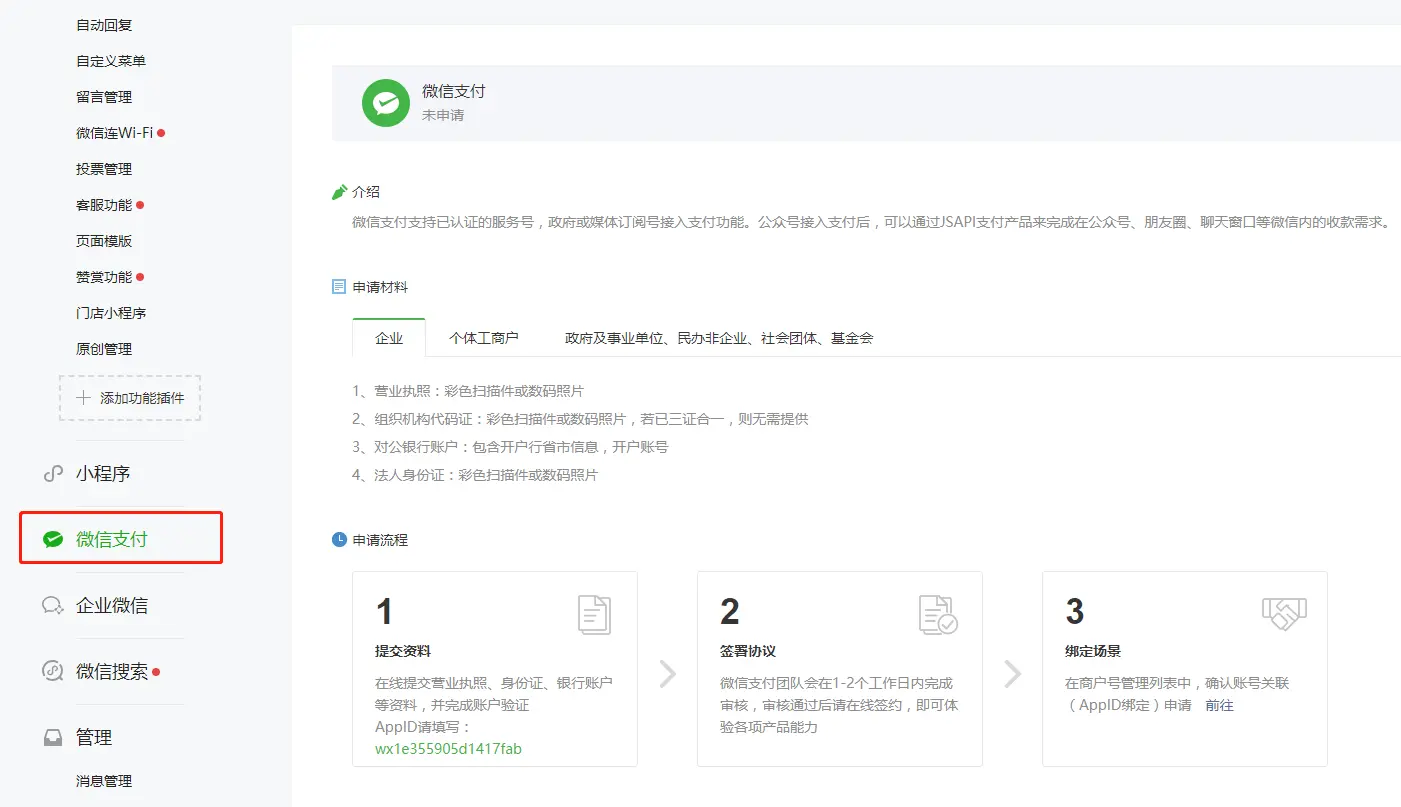Click the clock icon beside 申请流程
Viewport: 1401px width, 807px height.
point(339,540)
